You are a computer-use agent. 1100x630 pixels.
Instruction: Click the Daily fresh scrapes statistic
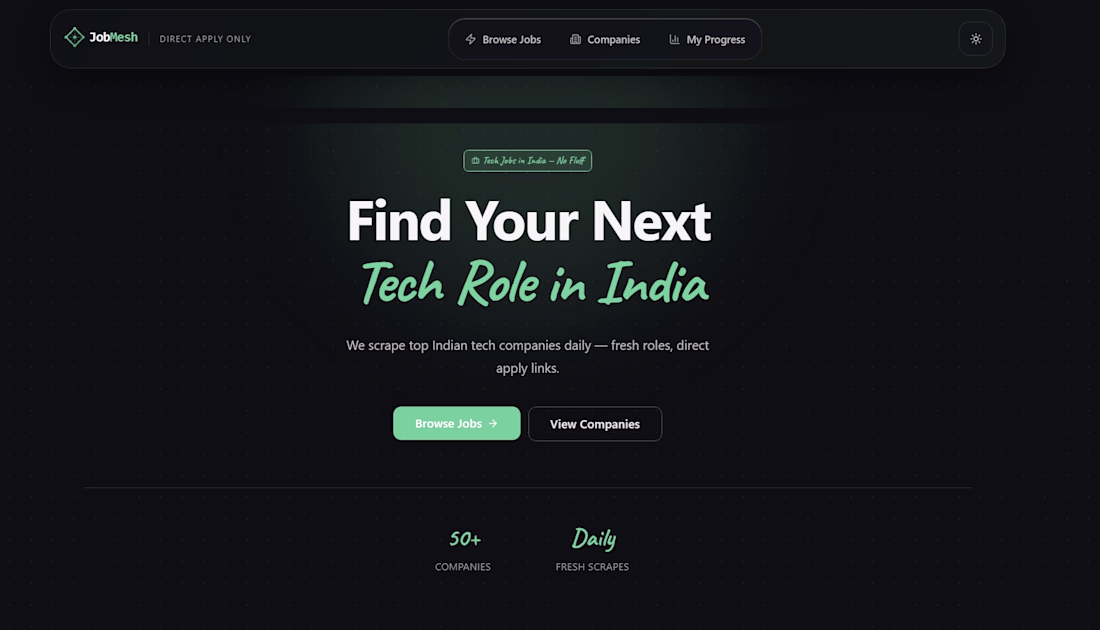(593, 549)
